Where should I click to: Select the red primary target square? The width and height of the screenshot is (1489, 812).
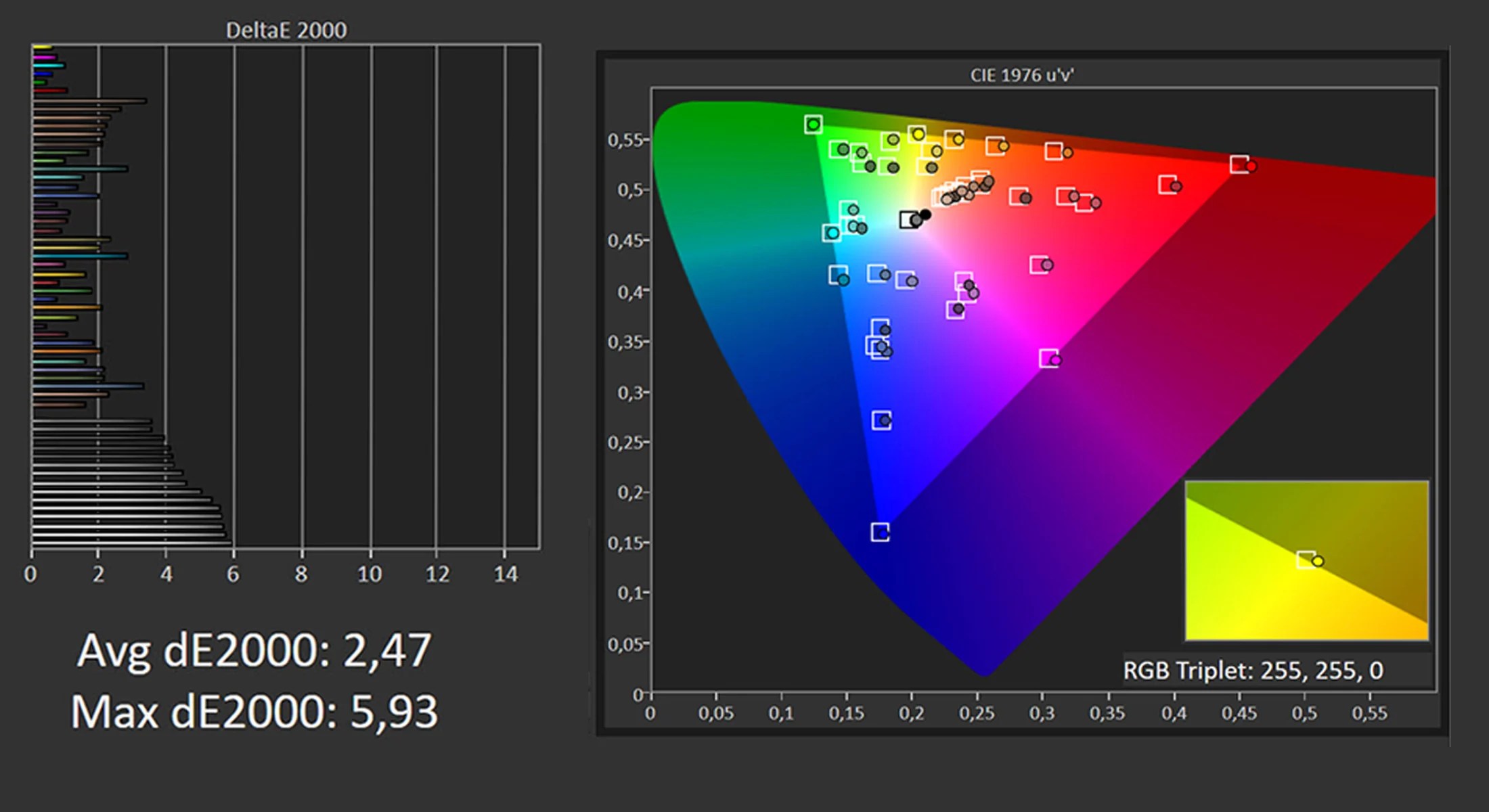pos(1239,164)
